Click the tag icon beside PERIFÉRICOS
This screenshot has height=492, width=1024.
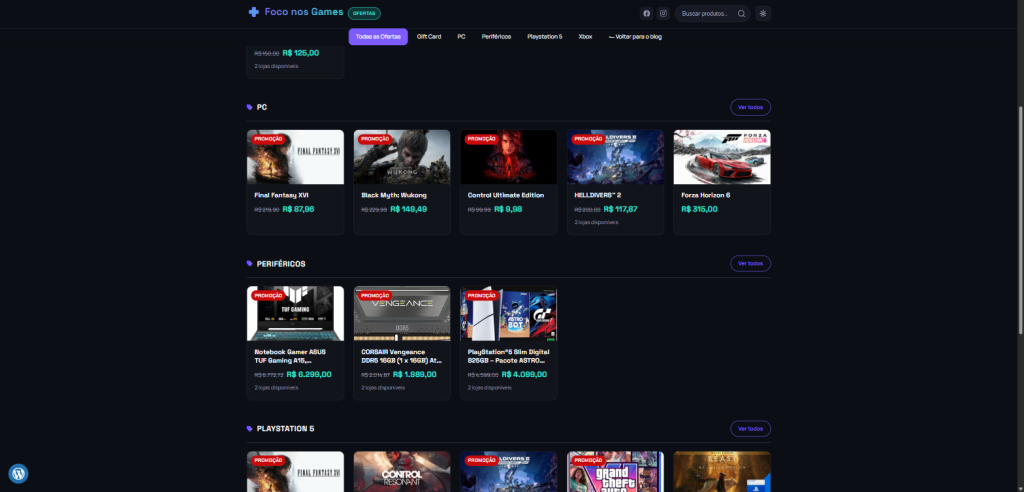(249, 263)
